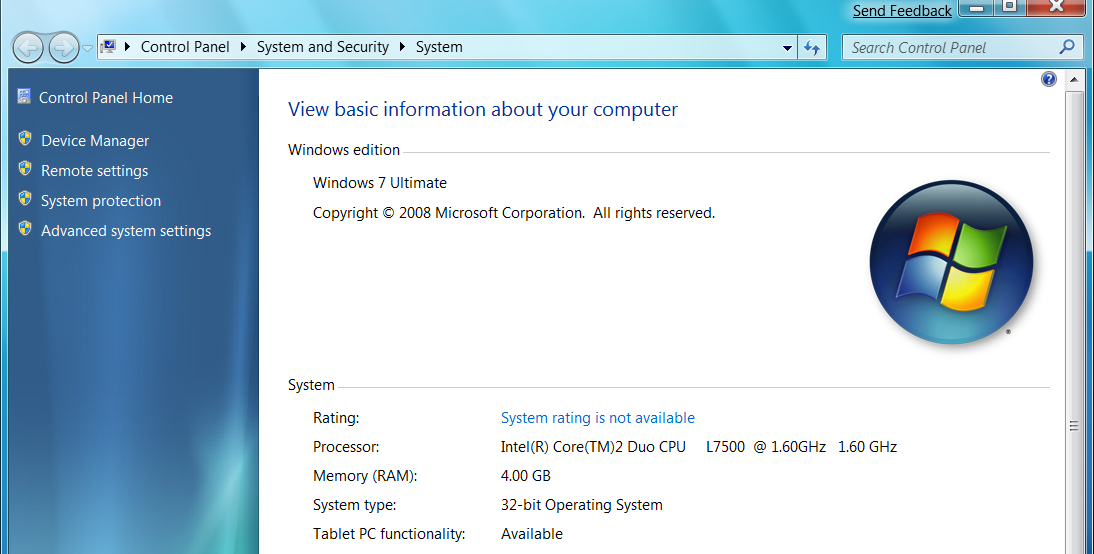Click the 'Tablet PC functionality:' label

pyautogui.click(x=389, y=534)
